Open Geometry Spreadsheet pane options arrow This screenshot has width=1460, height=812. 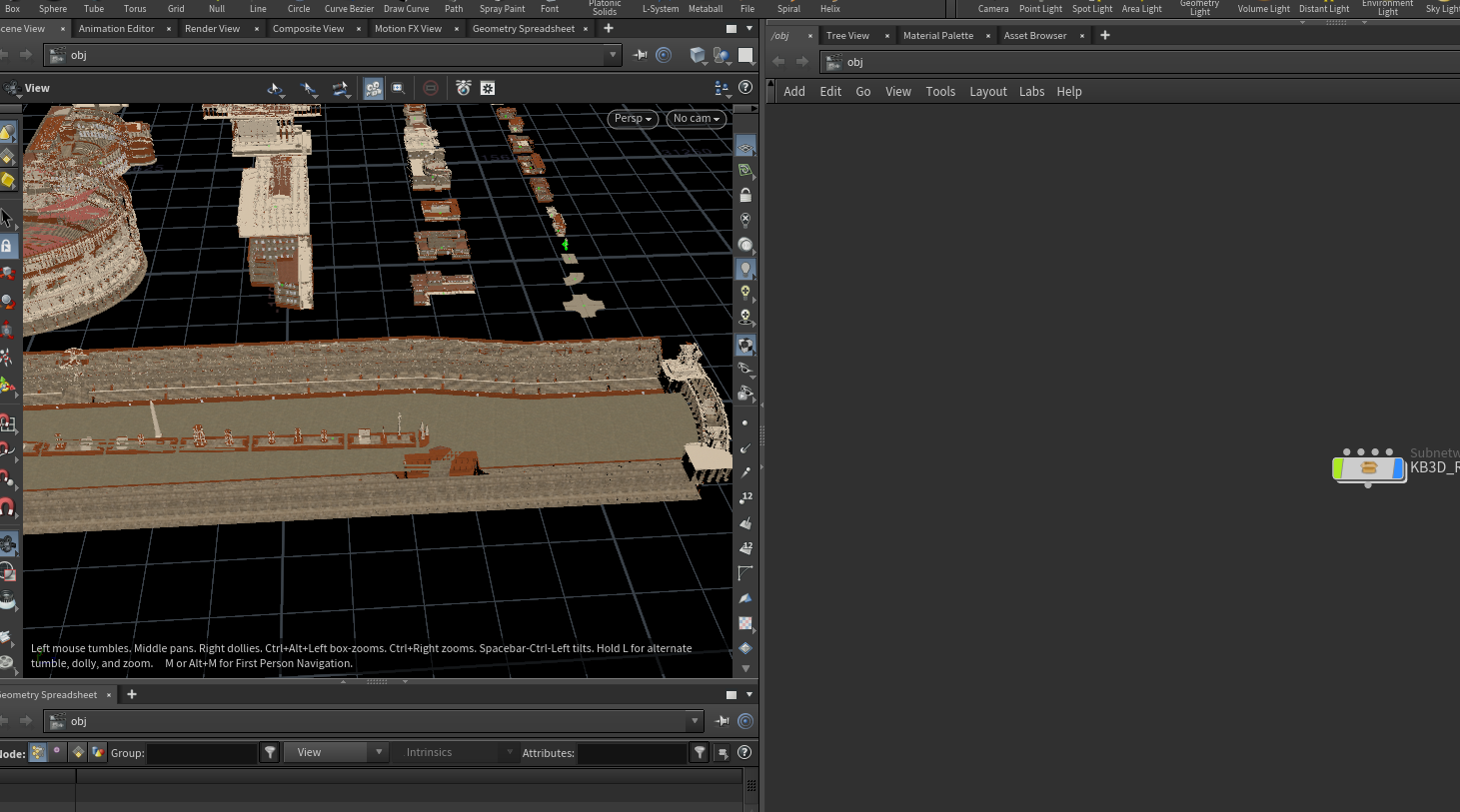(x=749, y=694)
